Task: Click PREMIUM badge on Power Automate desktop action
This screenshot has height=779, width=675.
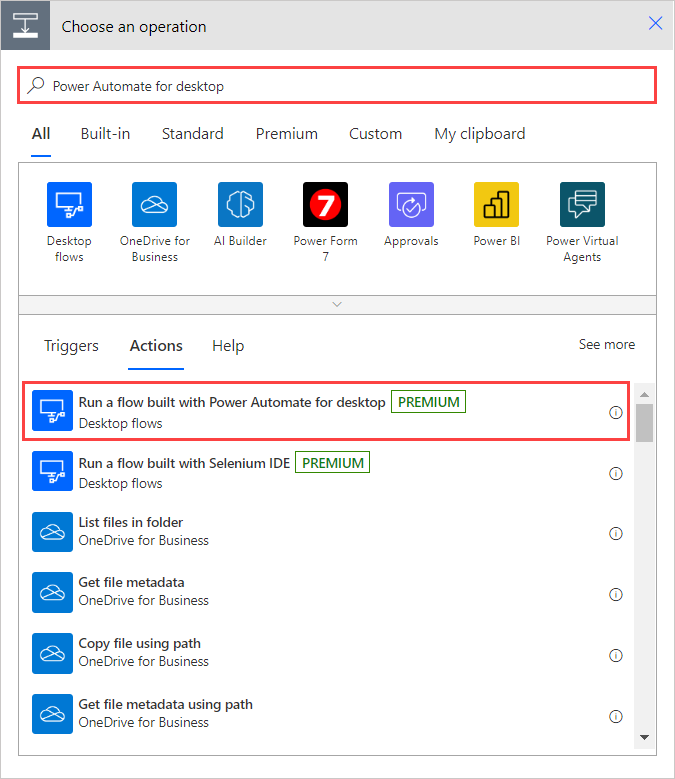Action: (x=429, y=402)
